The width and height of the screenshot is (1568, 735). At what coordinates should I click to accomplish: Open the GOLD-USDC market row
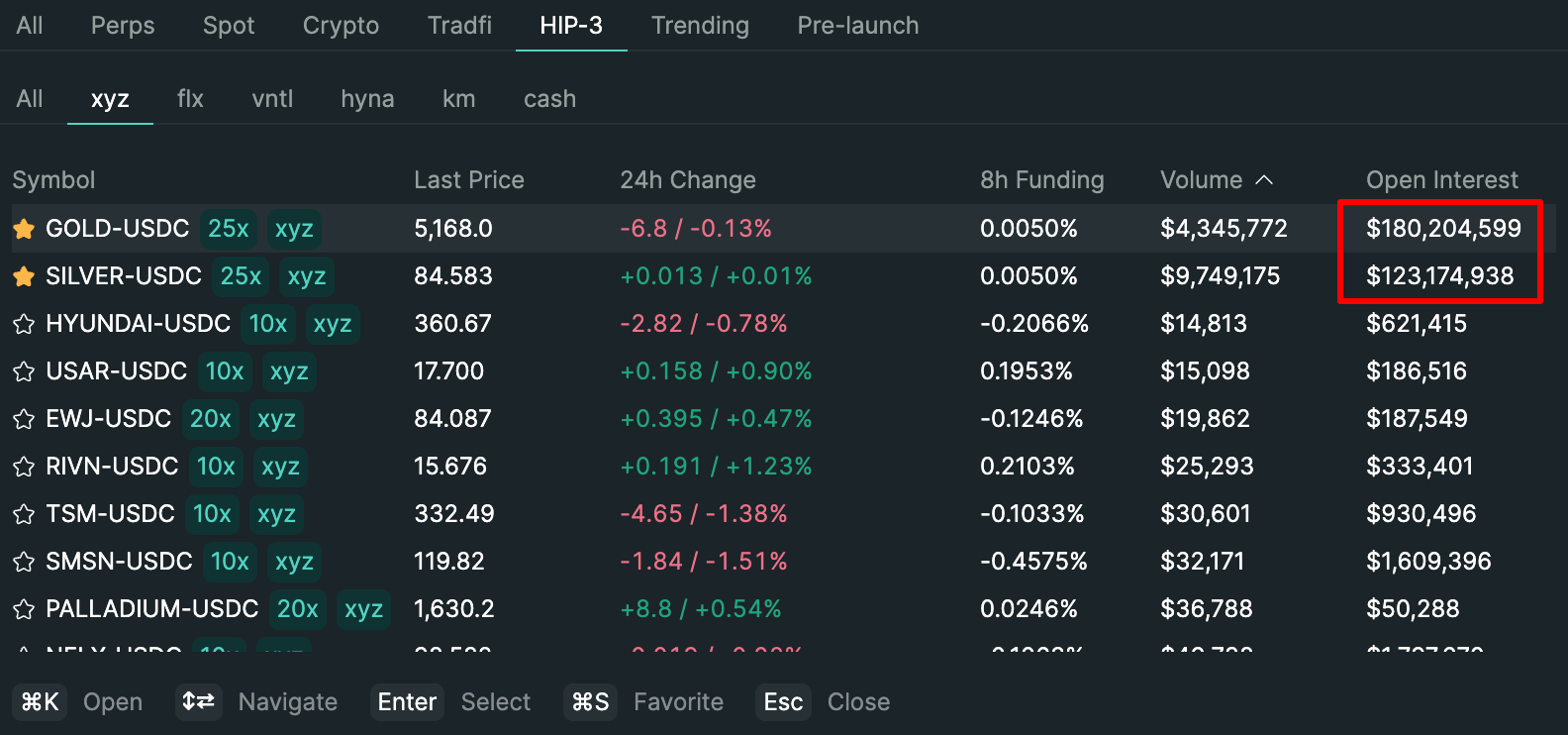pos(118,229)
